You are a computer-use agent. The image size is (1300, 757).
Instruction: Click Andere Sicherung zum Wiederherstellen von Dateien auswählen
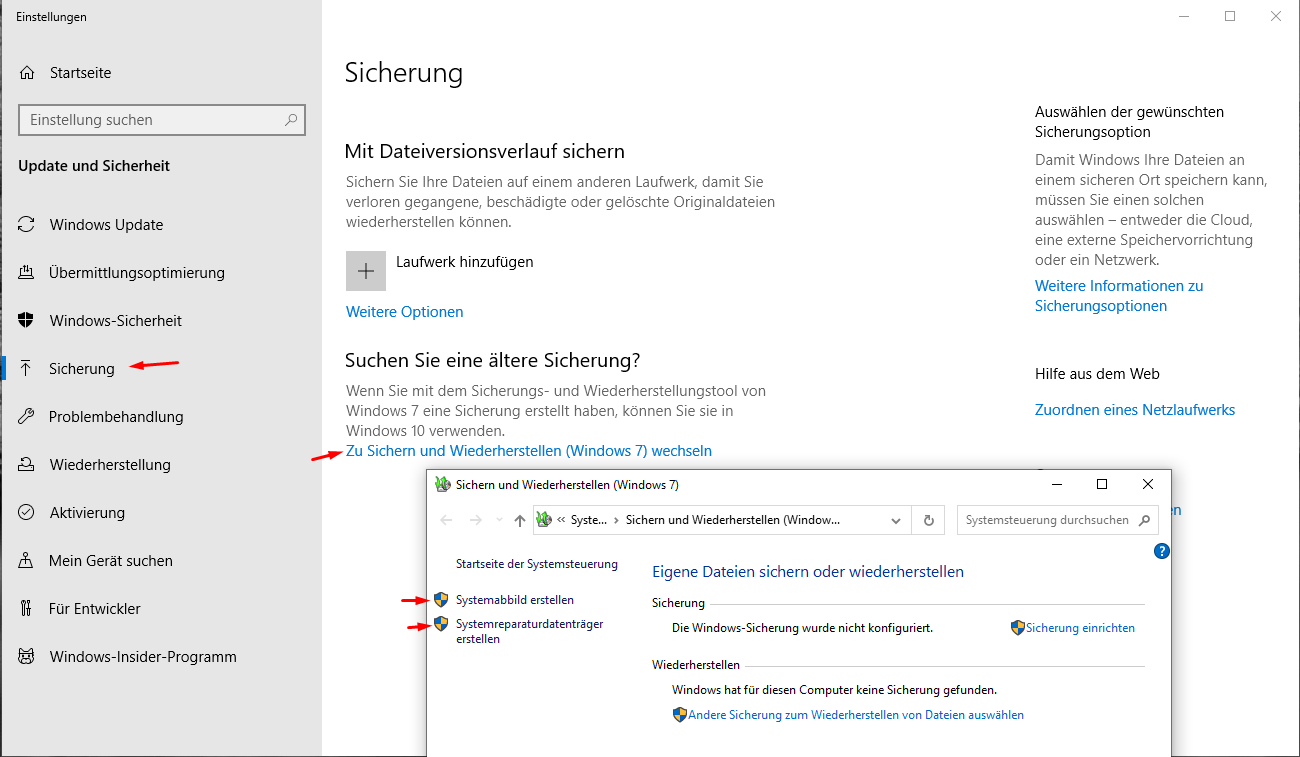pos(856,715)
